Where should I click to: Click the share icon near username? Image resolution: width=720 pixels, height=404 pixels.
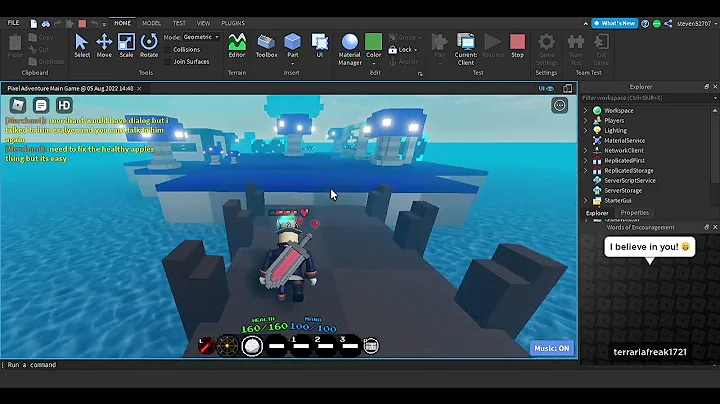[x=668, y=23]
